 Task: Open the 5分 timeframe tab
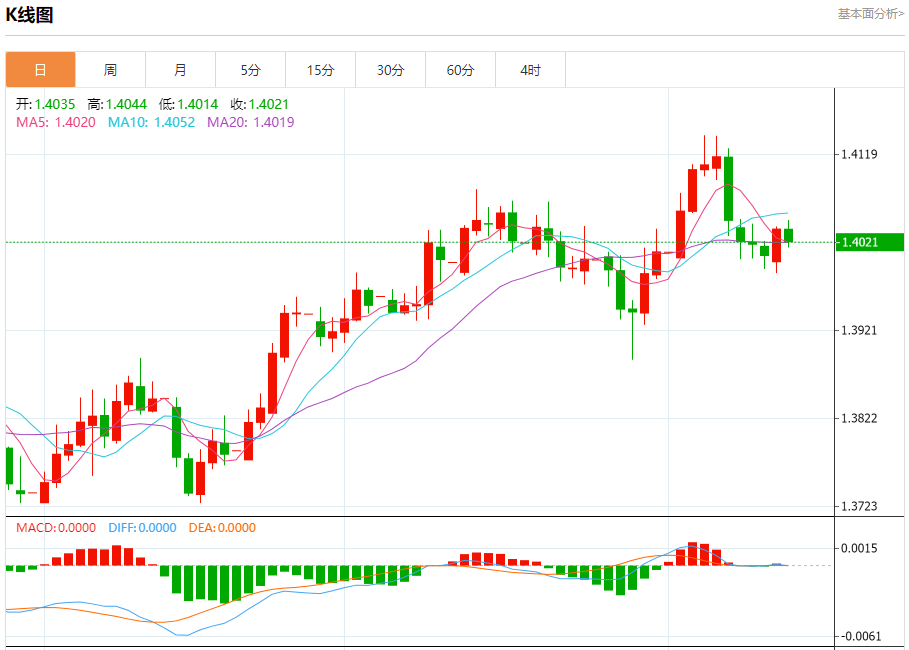point(250,70)
